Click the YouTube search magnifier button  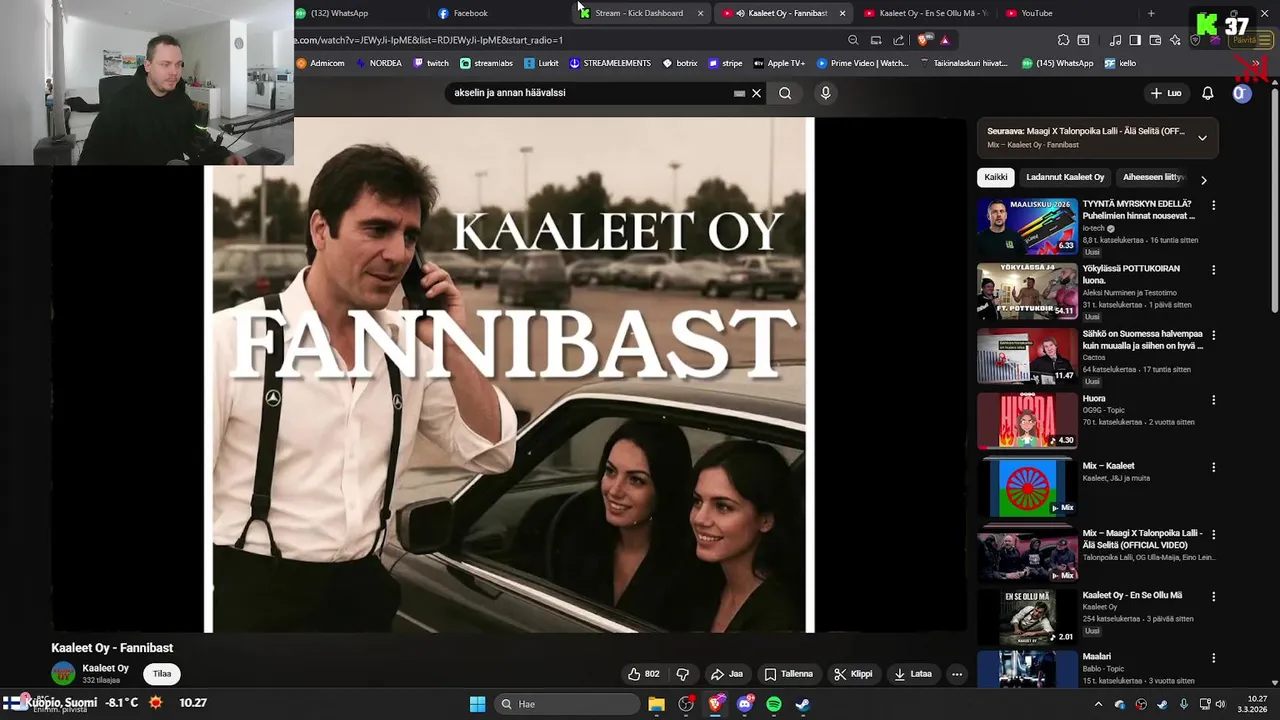point(785,93)
